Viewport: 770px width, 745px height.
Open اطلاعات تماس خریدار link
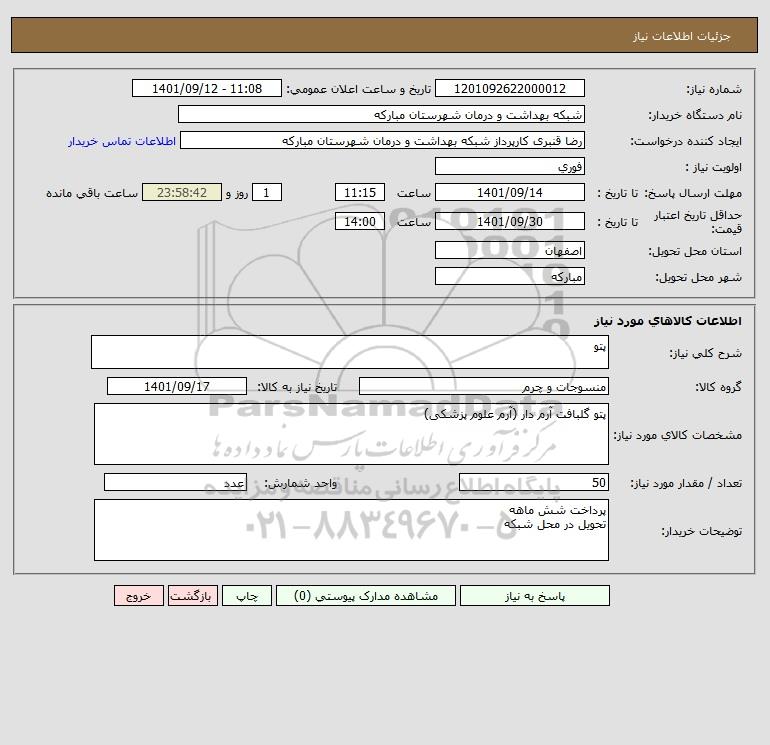click(x=122, y=141)
